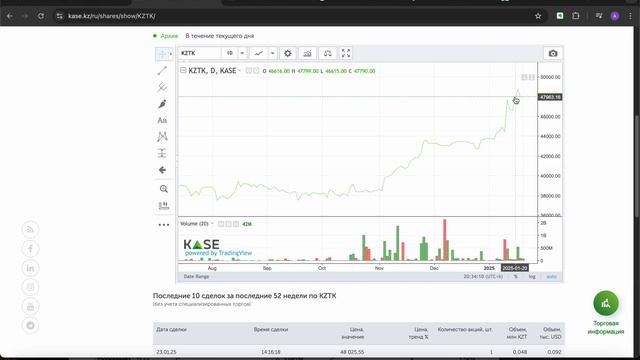Click the chart time 20:34:10 (UTC+6)
The image size is (640, 360).
[483, 277]
